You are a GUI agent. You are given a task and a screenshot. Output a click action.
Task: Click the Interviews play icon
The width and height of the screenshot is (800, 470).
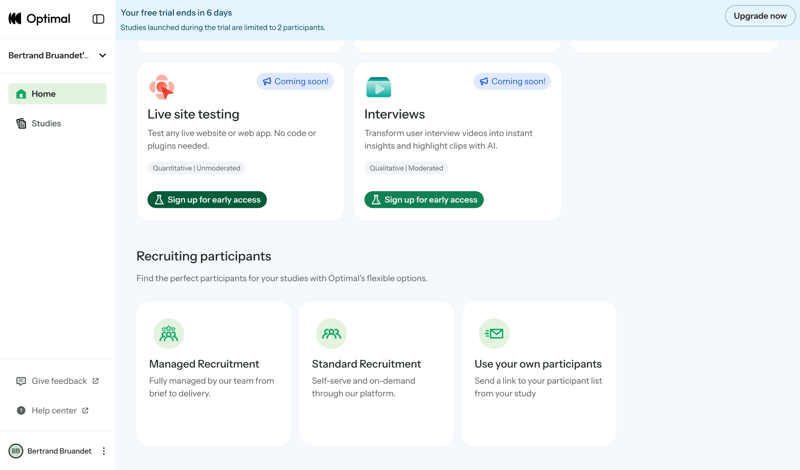[378, 87]
